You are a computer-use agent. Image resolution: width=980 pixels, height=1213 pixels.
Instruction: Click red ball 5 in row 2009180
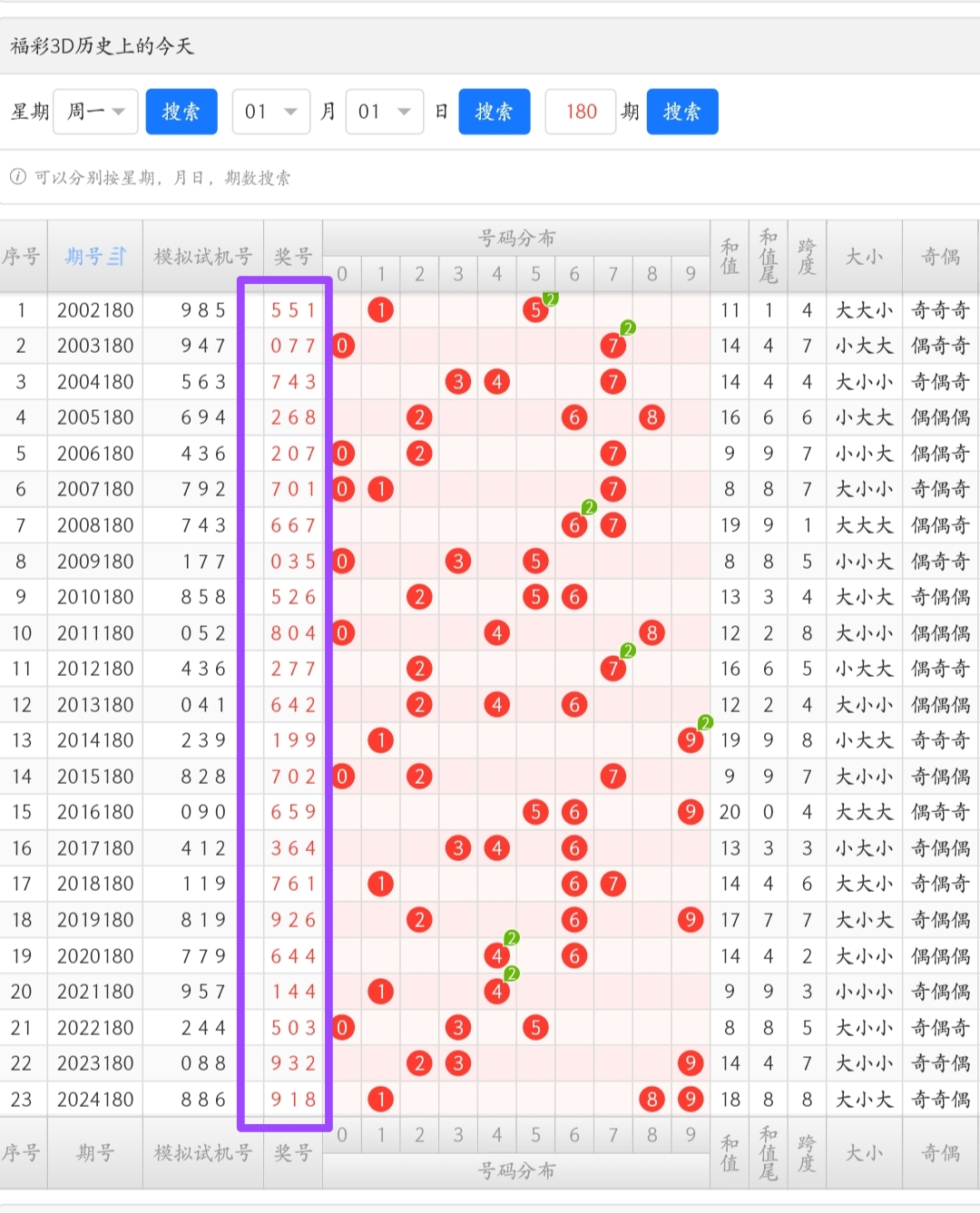click(535, 562)
